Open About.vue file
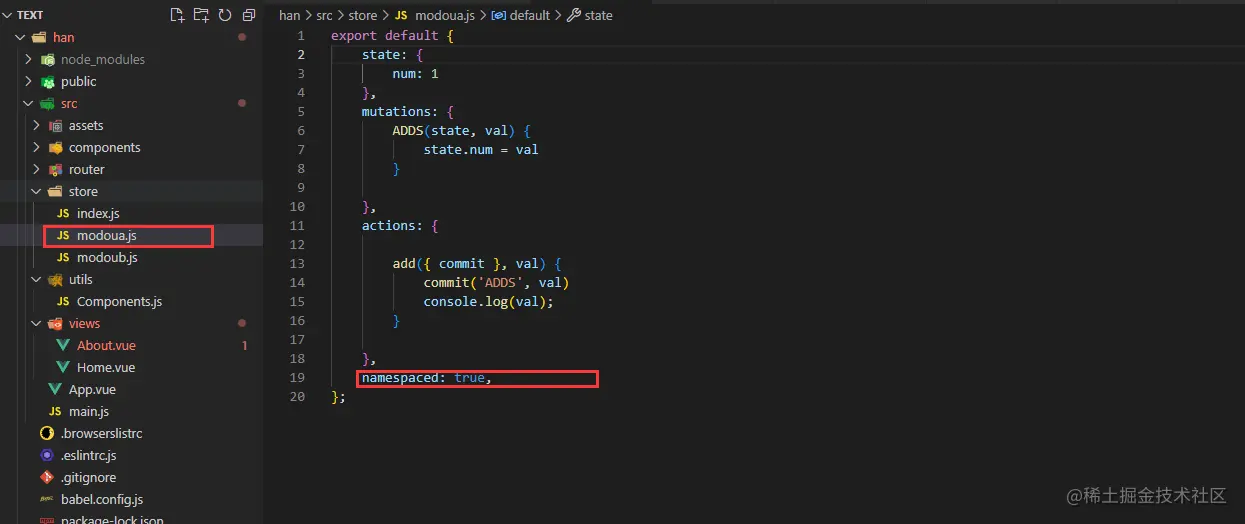1245x524 pixels. tap(106, 345)
